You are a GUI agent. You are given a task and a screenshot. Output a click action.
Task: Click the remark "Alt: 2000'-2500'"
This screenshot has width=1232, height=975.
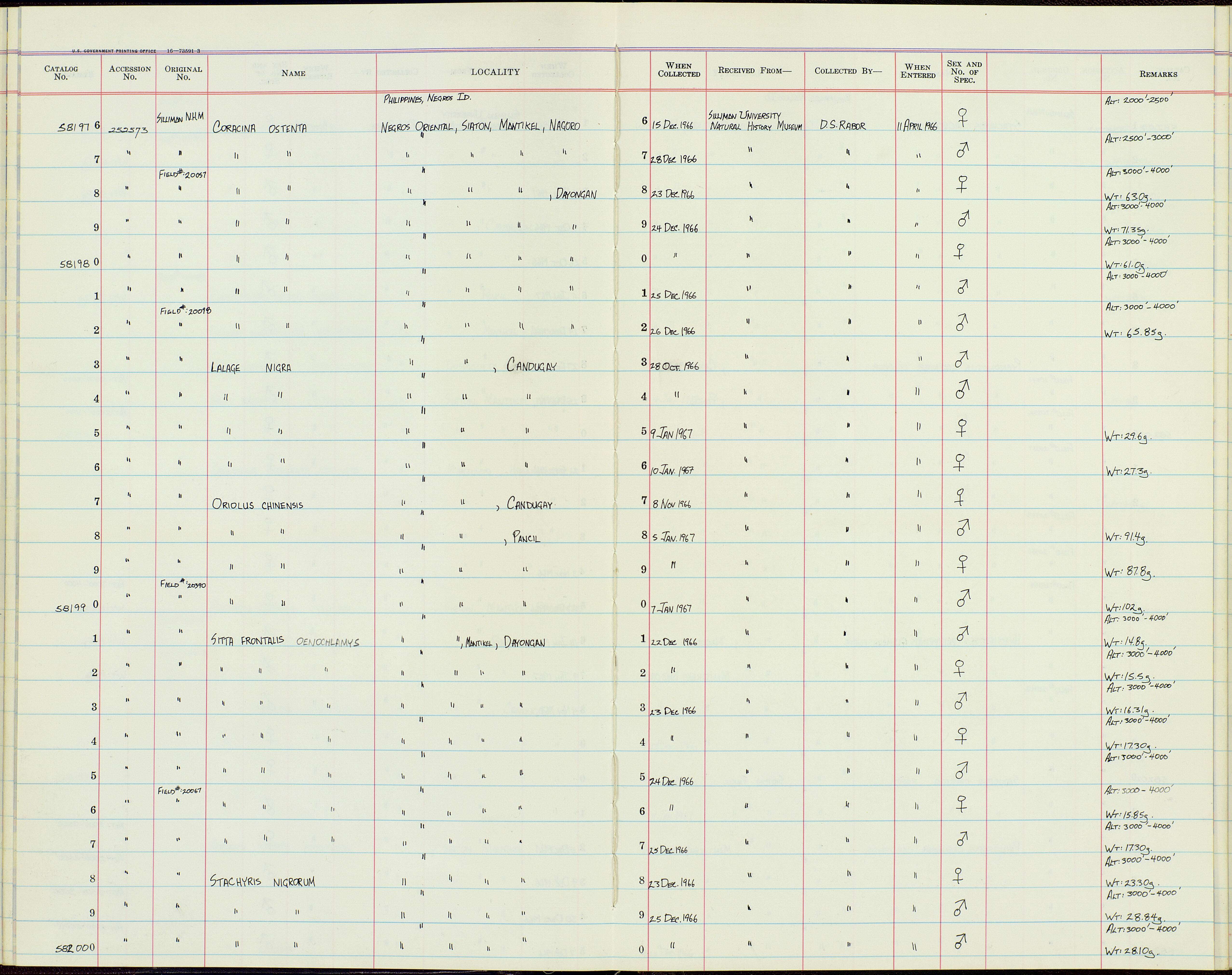point(1138,99)
